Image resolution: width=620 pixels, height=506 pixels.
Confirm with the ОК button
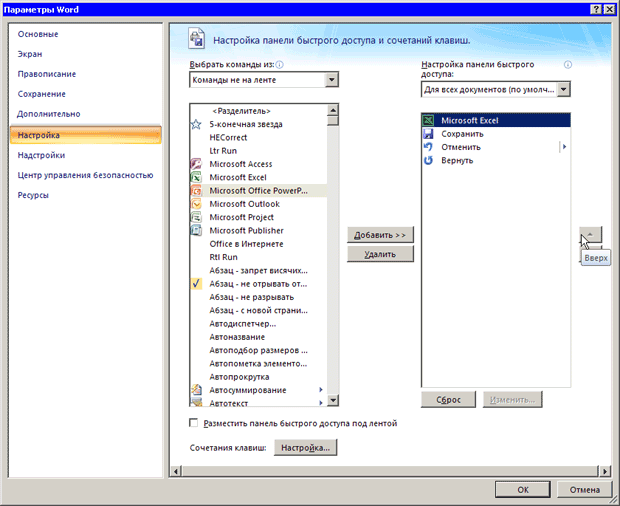click(523, 490)
